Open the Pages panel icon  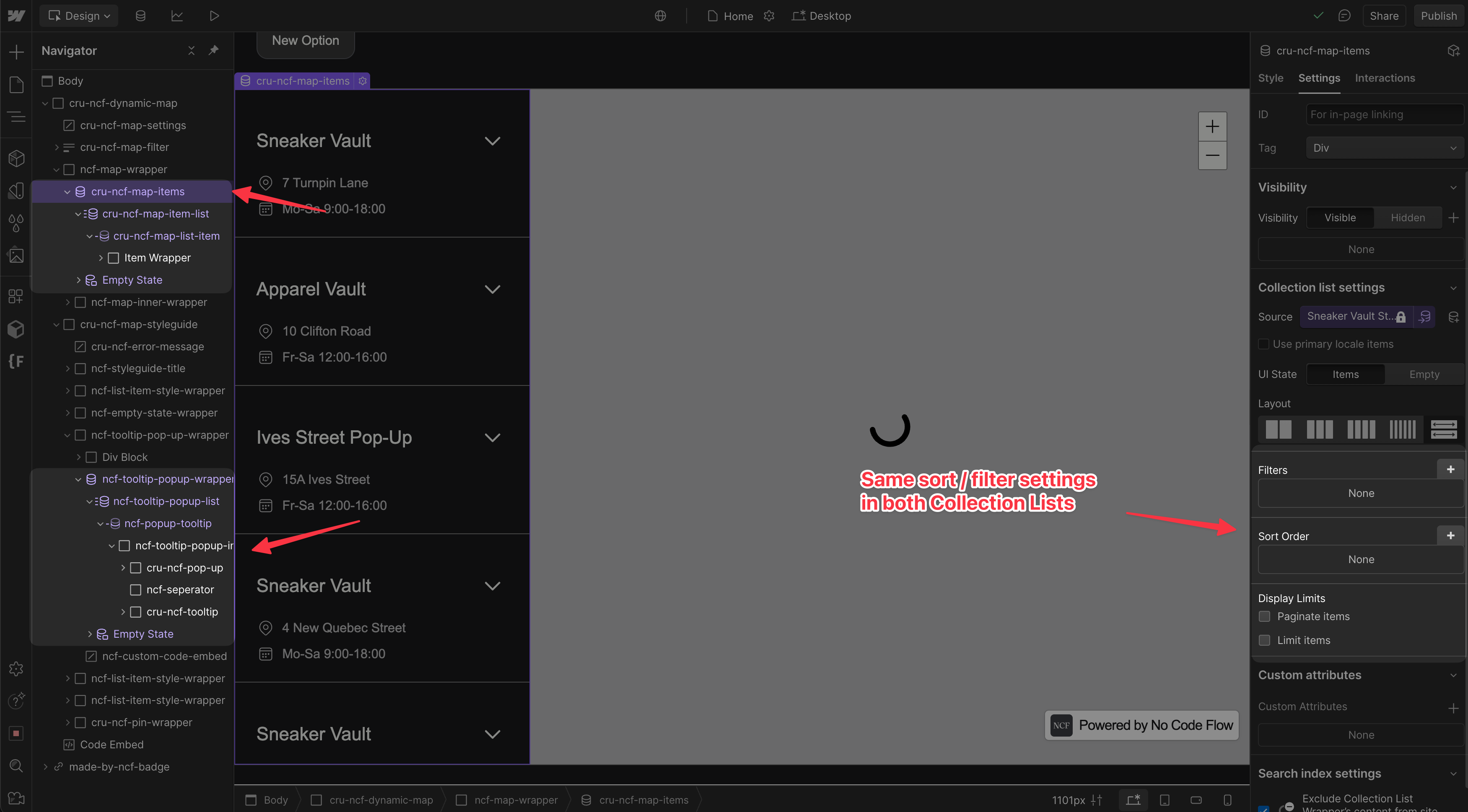click(16, 84)
